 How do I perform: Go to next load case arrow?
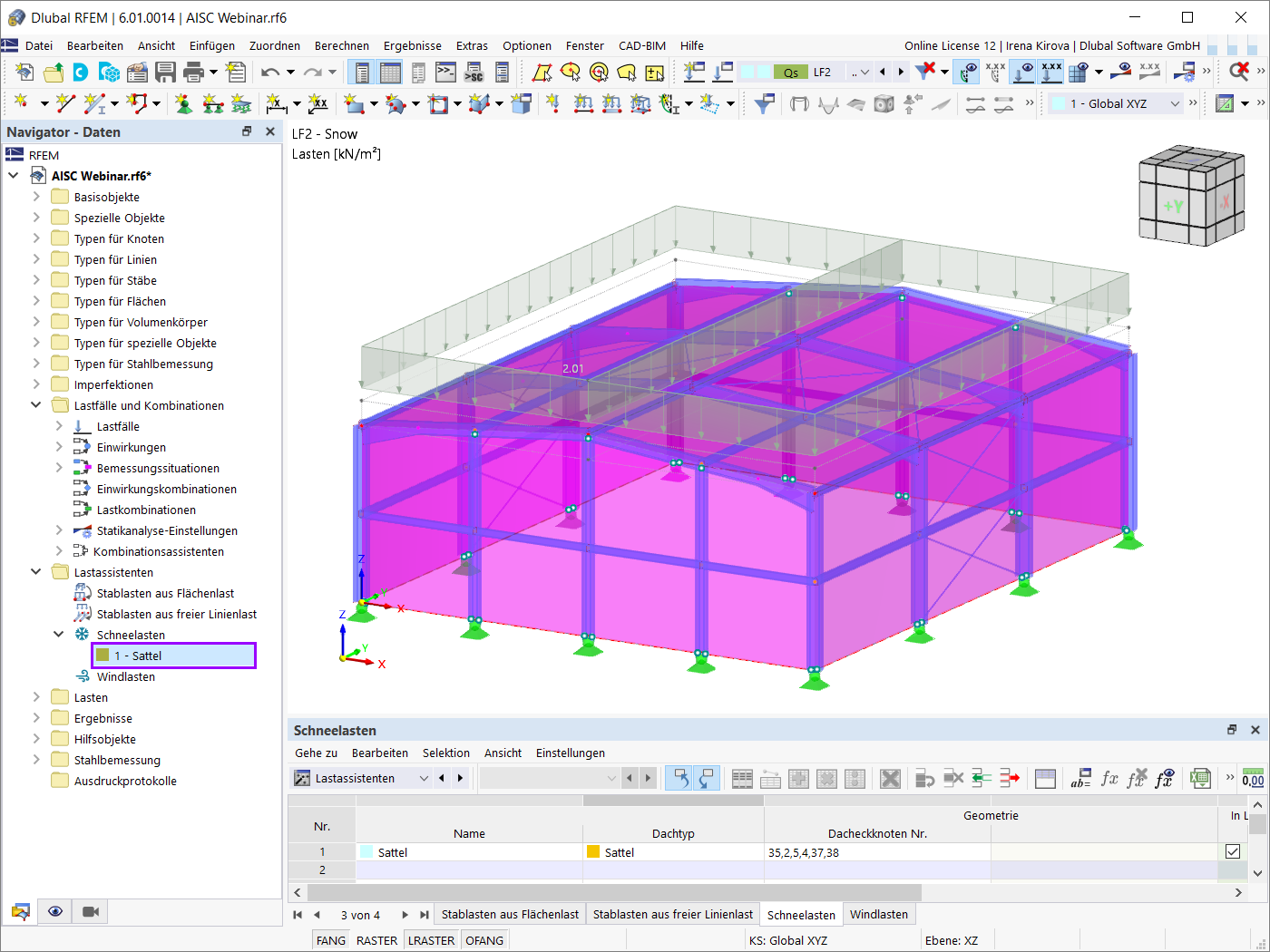coord(901,73)
